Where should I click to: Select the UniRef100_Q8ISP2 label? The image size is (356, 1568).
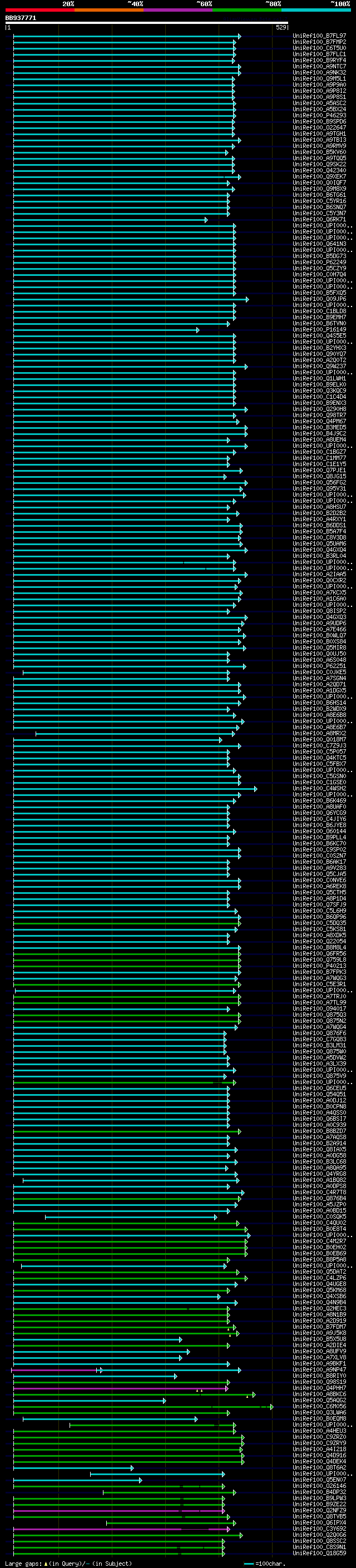coord(319,611)
